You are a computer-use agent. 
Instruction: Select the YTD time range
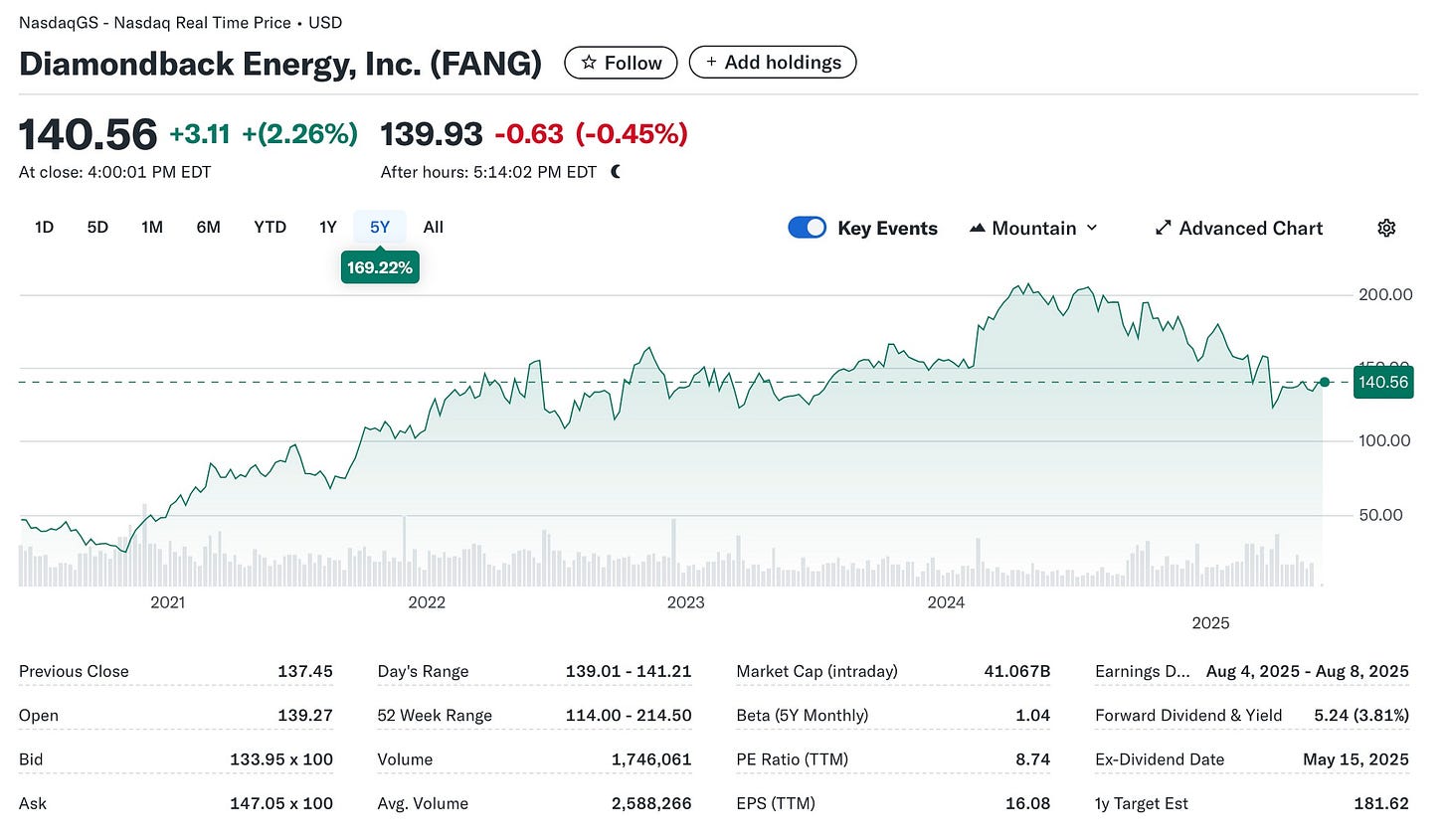tap(270, 227)
